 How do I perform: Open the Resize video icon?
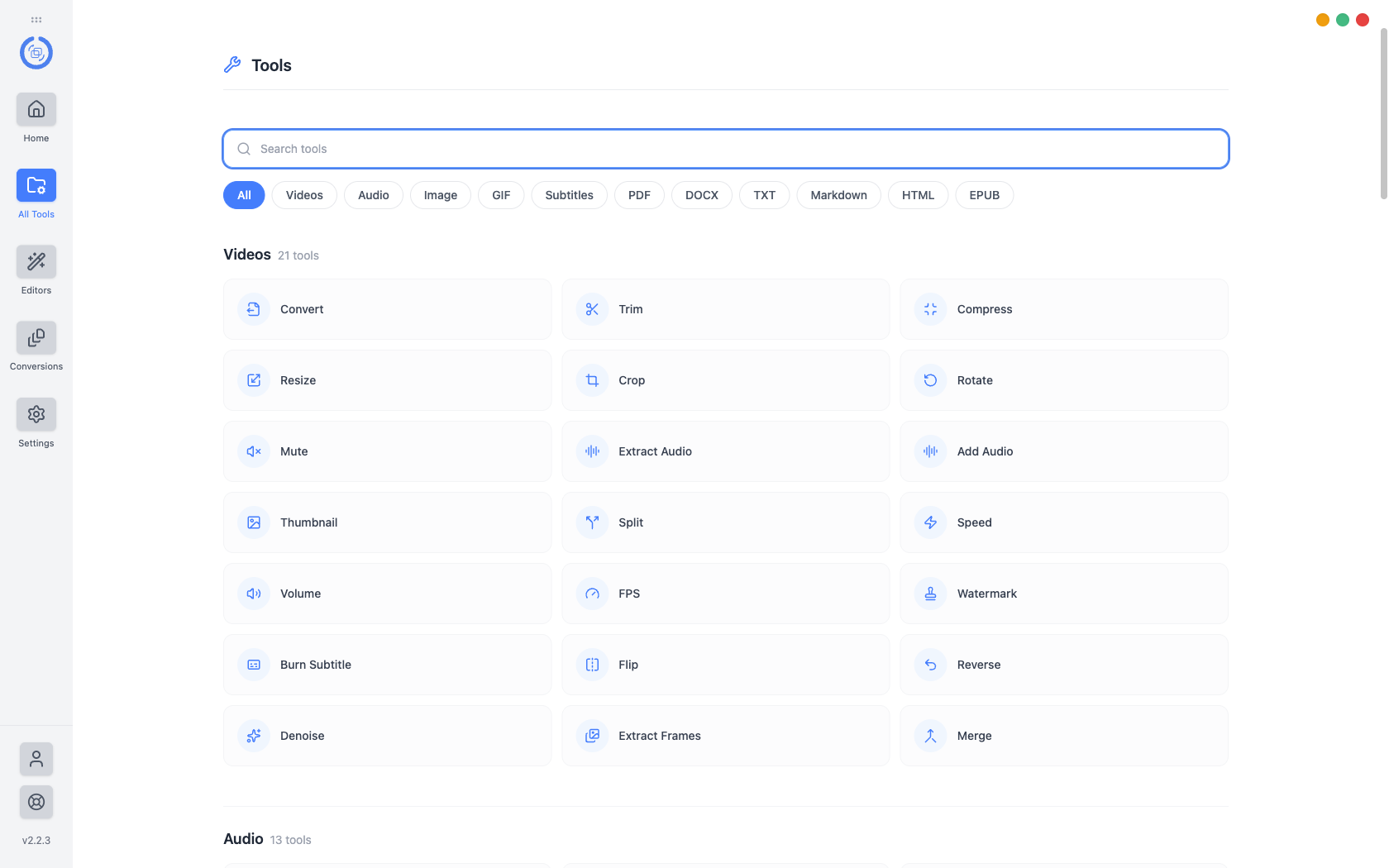pyautogui.click(x=254, y=380)
